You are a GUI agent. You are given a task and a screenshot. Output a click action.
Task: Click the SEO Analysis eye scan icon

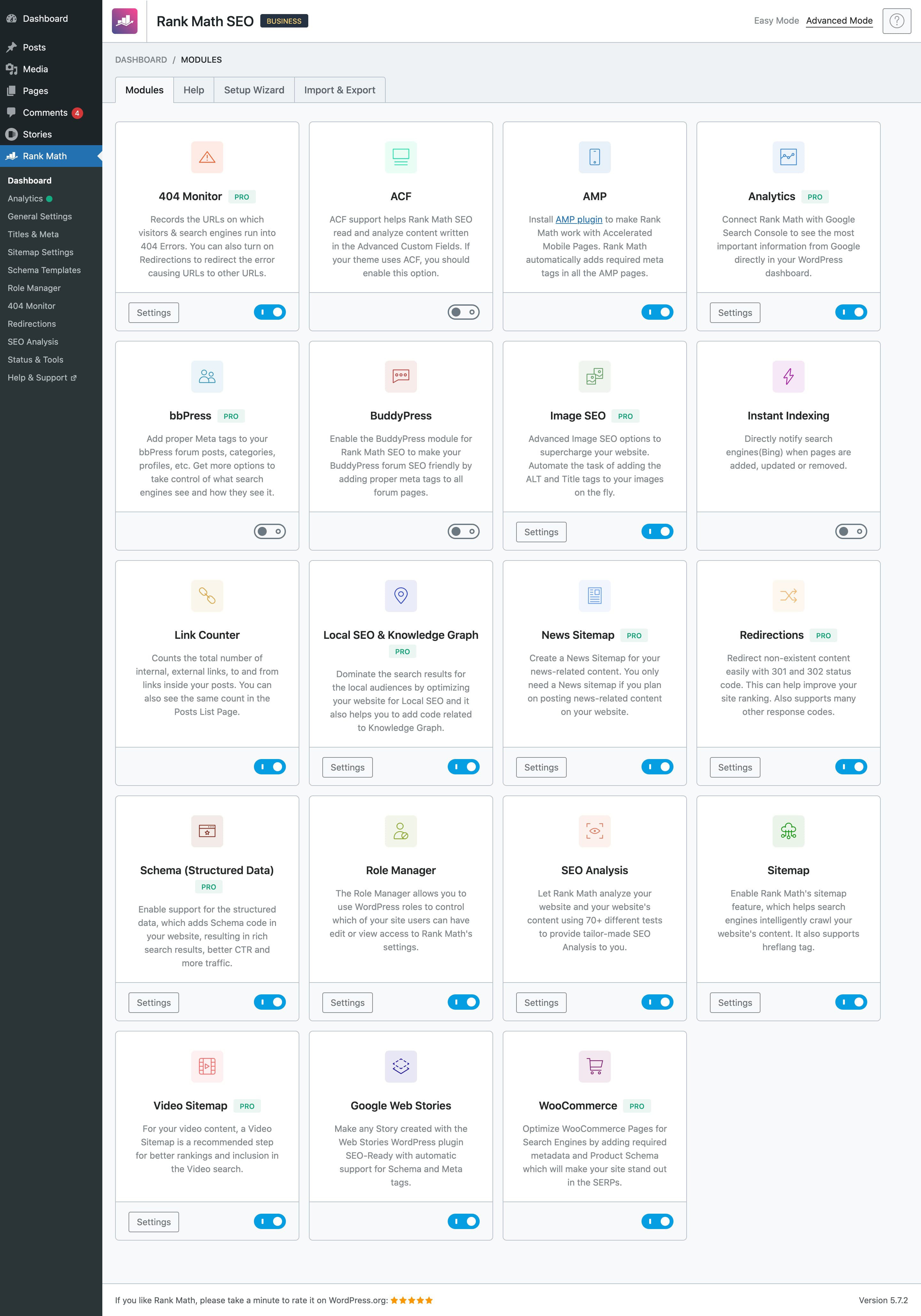[594, 831]
